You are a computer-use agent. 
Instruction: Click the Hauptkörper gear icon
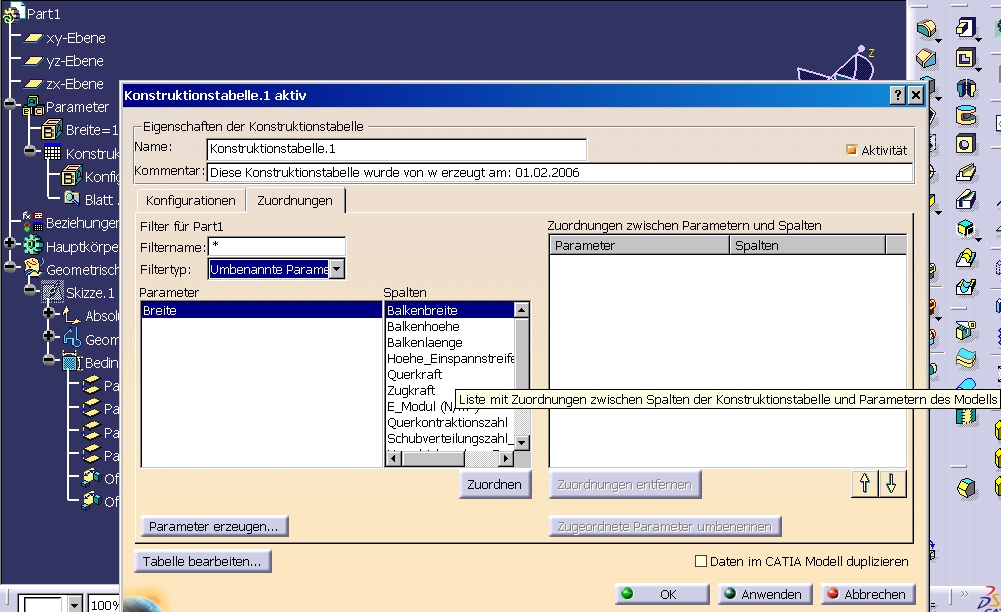tap(33, 246)
